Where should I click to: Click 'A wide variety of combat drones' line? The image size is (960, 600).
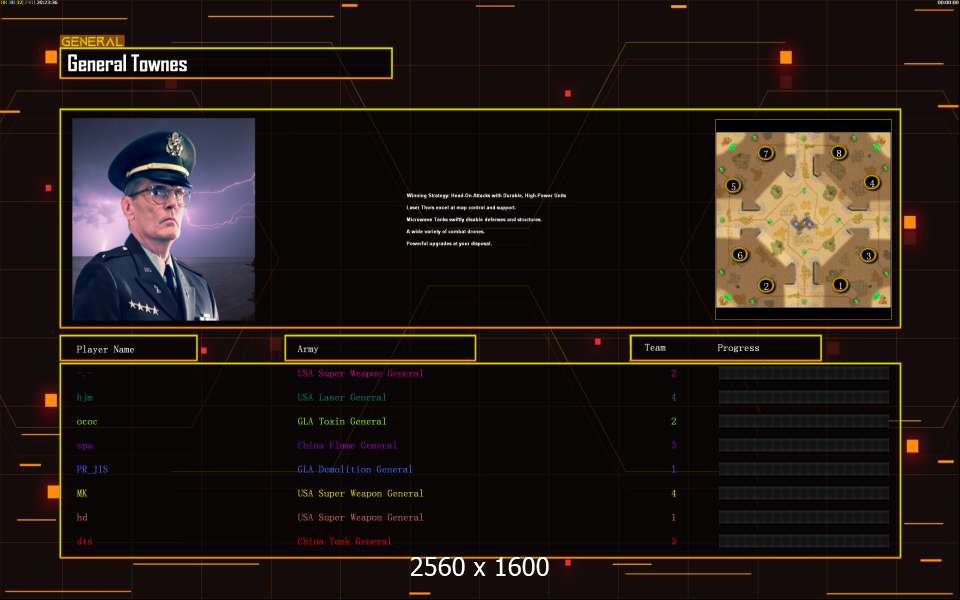(x=445, y=231)
